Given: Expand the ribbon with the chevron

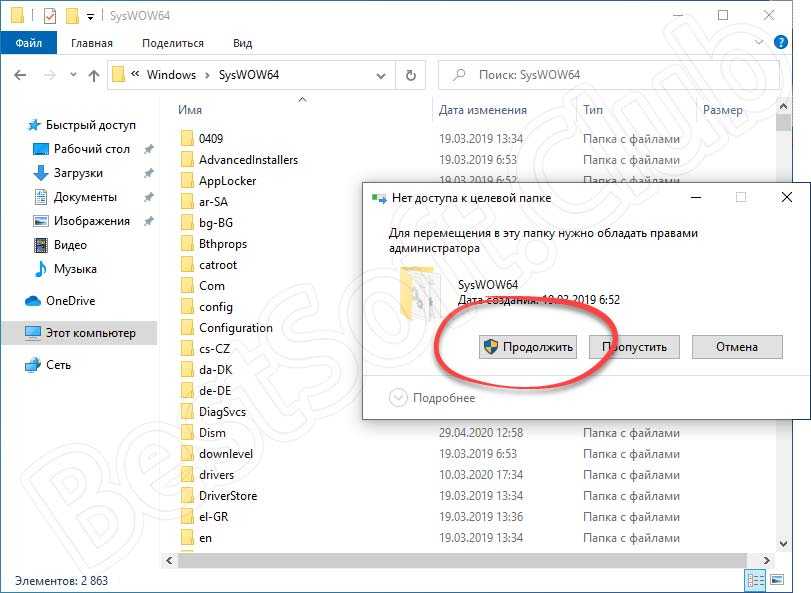Looking at the screenshot, I should pos(759,42).
